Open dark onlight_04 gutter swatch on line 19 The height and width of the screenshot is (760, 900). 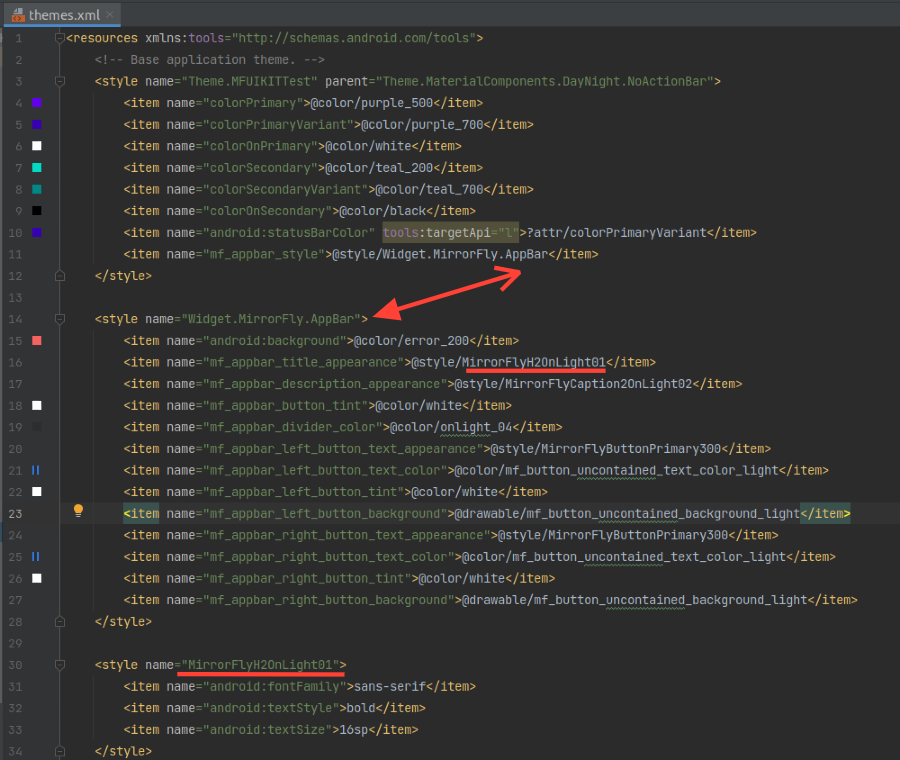click(37, 427)
